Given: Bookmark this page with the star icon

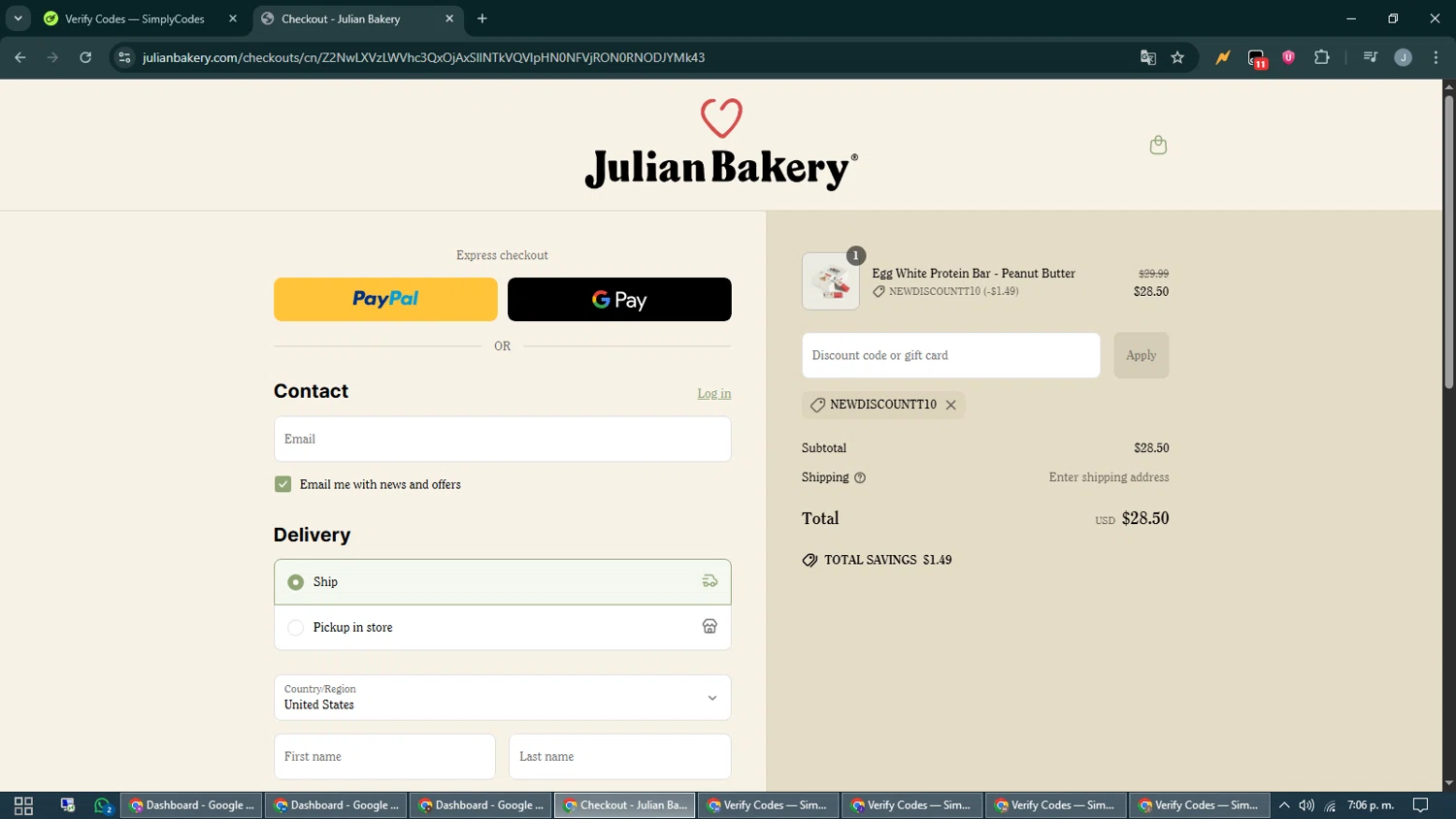Looking at the screenshot, I should point(1177,57).
